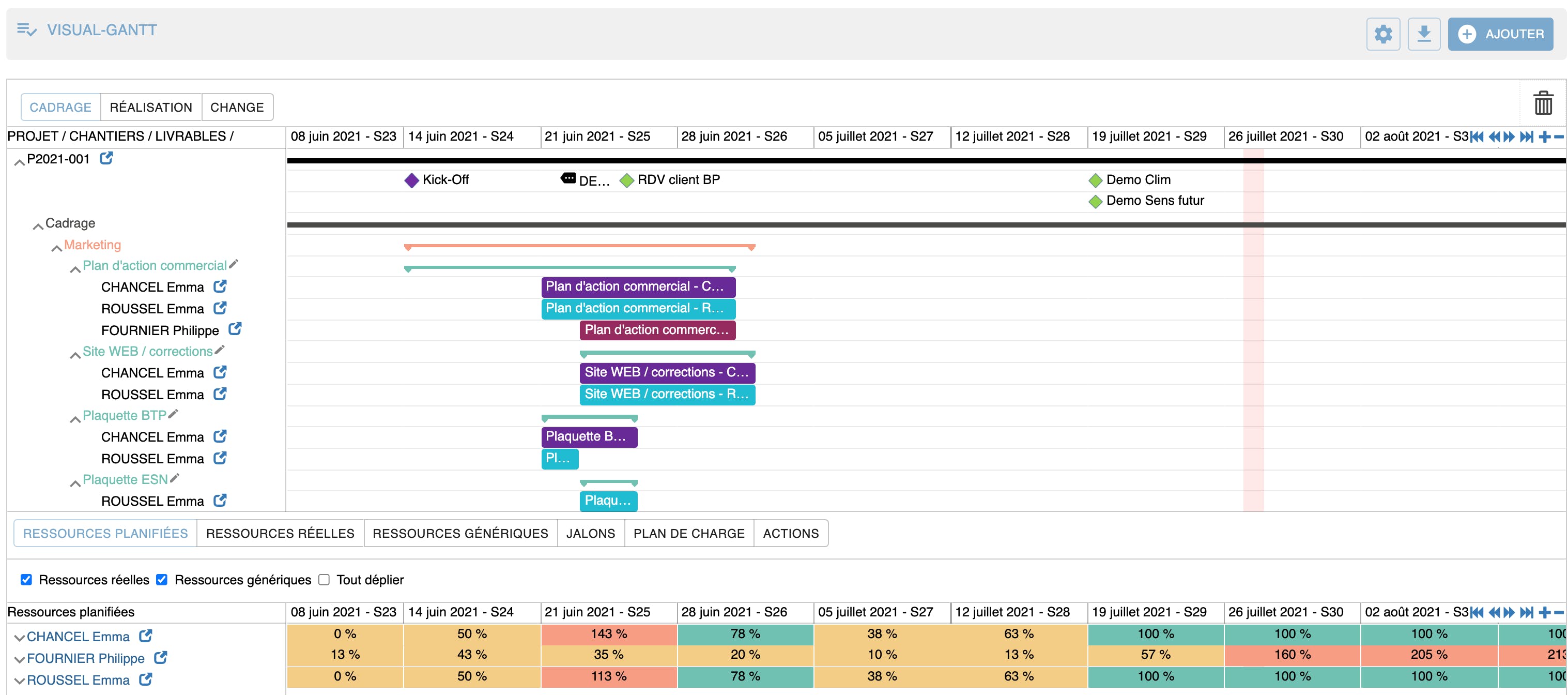Uncheck Ressources génériques checkbox
Viewport: 1568px width, 695px height.
[x=162, y=579]
